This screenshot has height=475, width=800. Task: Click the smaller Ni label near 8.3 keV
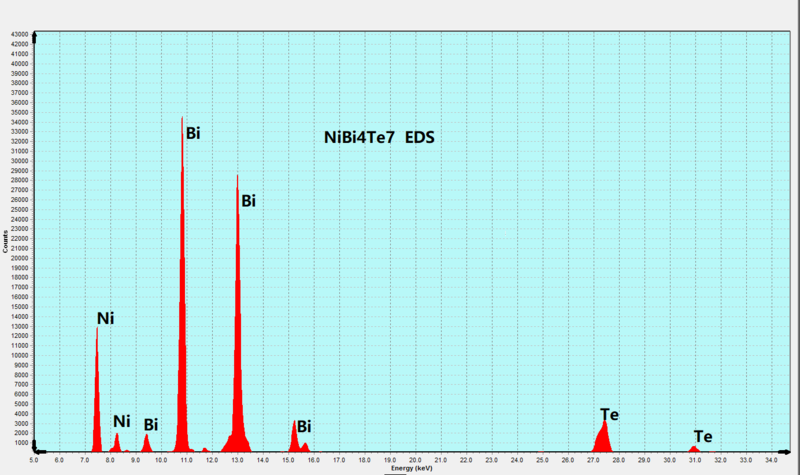[x=121, y=421]
